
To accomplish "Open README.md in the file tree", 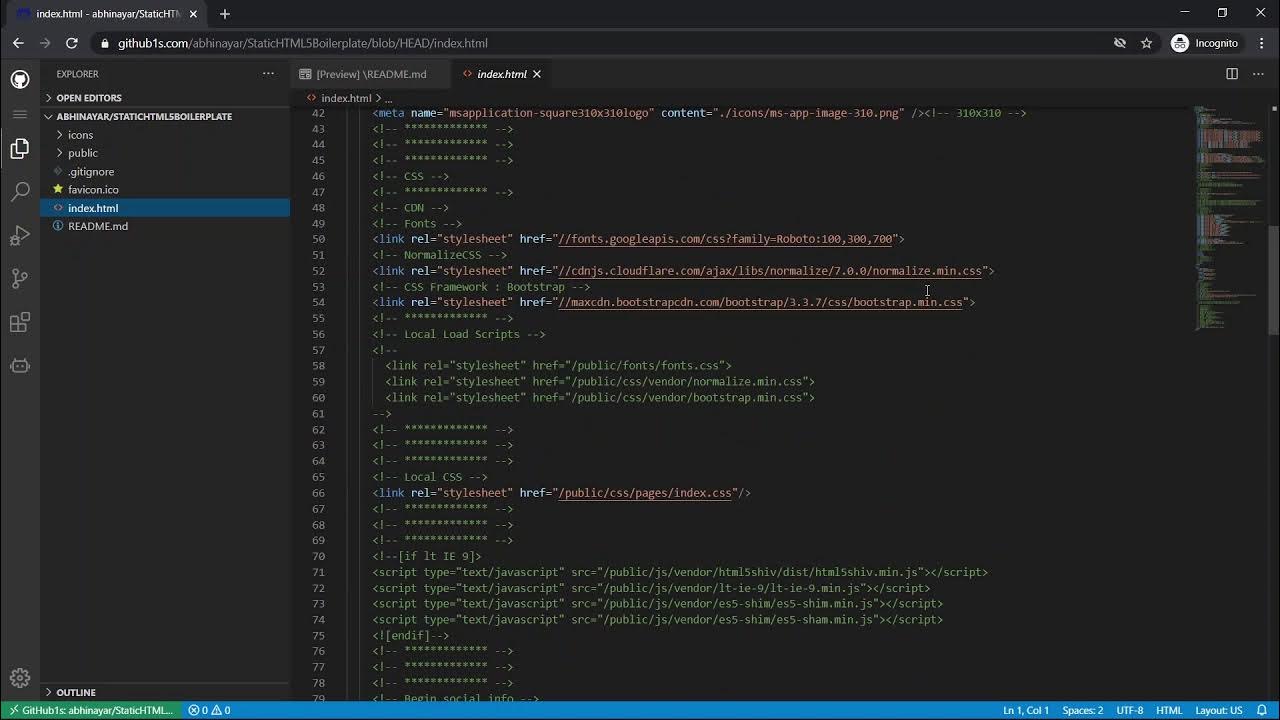I will [x=97, y=226].
